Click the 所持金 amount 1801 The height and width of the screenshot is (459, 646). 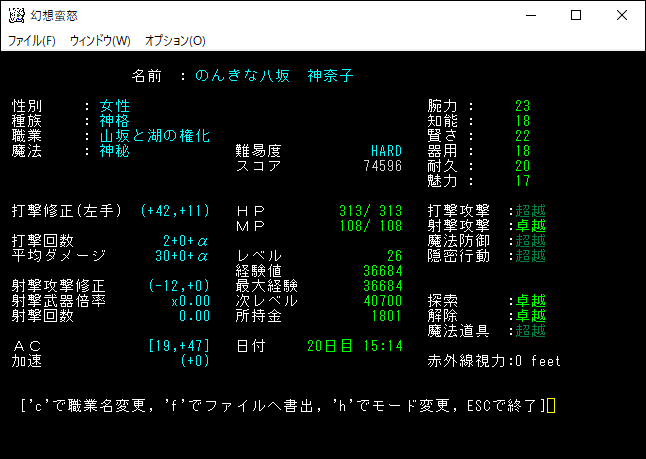386,316
